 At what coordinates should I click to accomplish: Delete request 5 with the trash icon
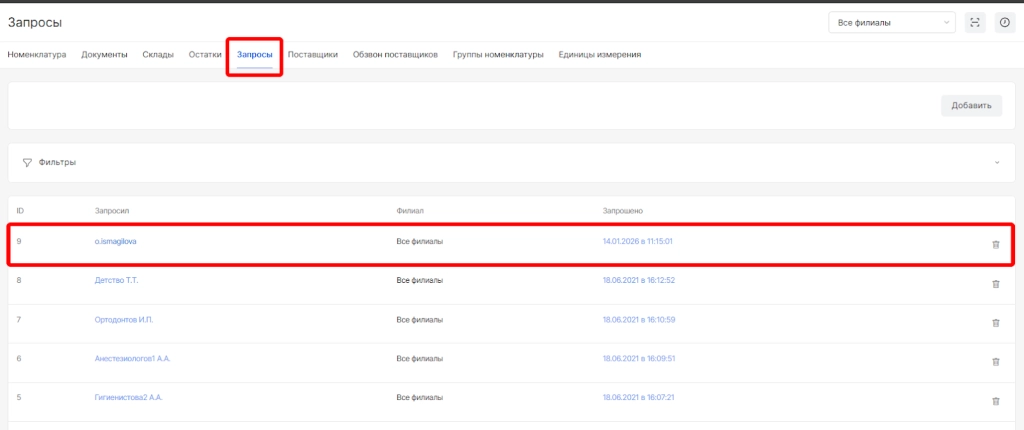click(995, 400)
